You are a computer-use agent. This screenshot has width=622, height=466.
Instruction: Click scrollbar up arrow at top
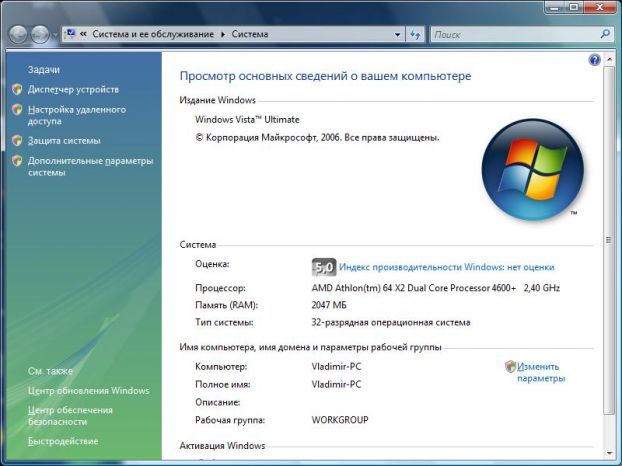tap(609, 60)
